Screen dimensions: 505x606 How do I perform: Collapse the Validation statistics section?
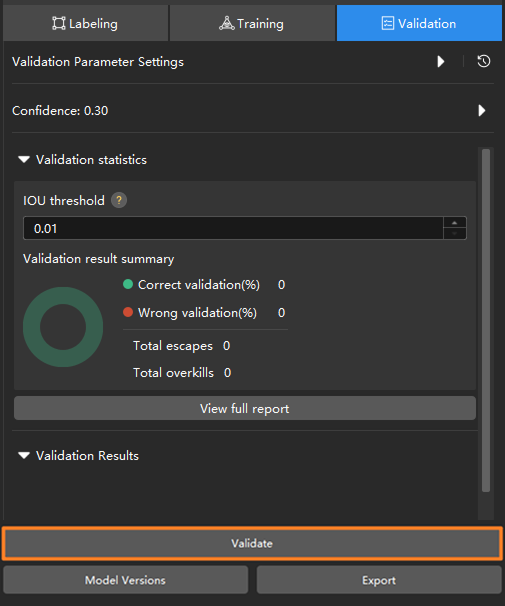pos(24,160)
